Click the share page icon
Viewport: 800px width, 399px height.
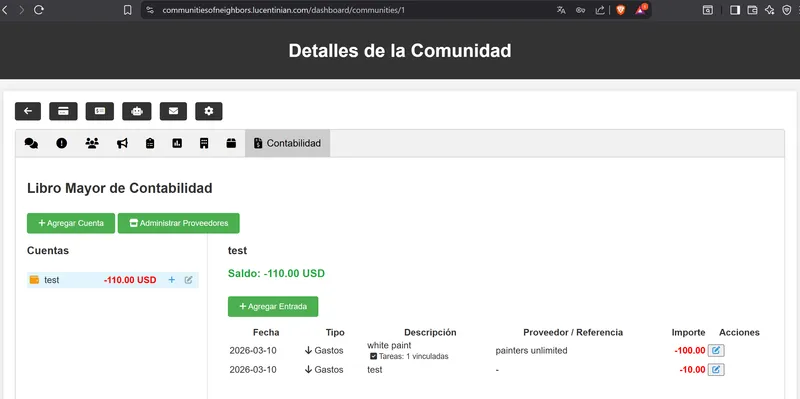600,10
